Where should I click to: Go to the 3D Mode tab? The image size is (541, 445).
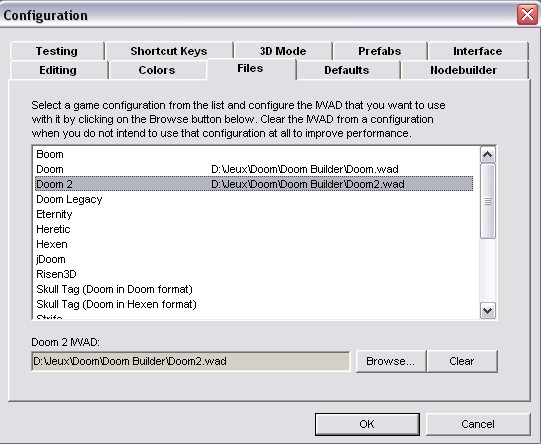(x=283, y=51)
